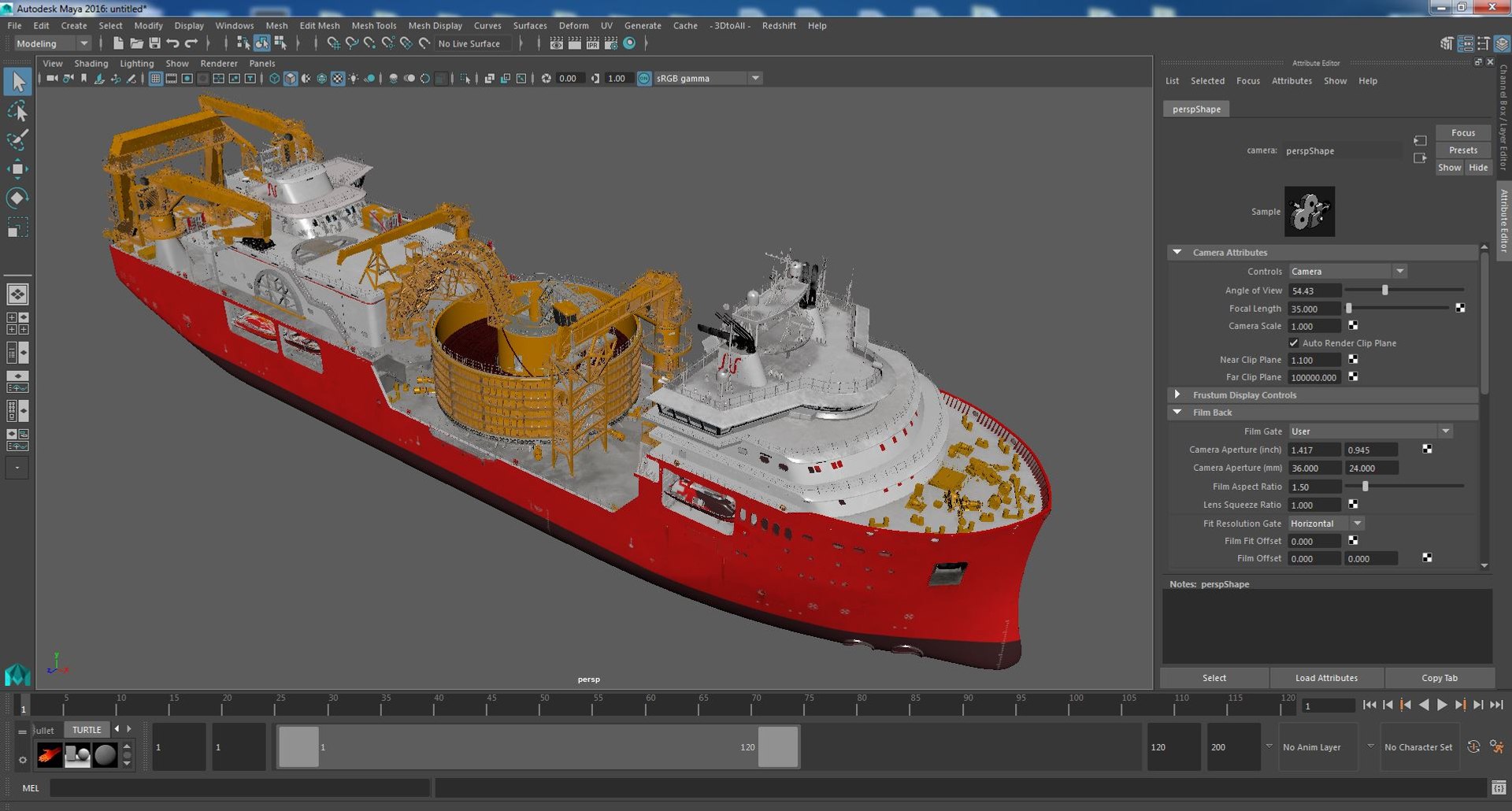Click the Focal Length value field

click(1314, 309)
